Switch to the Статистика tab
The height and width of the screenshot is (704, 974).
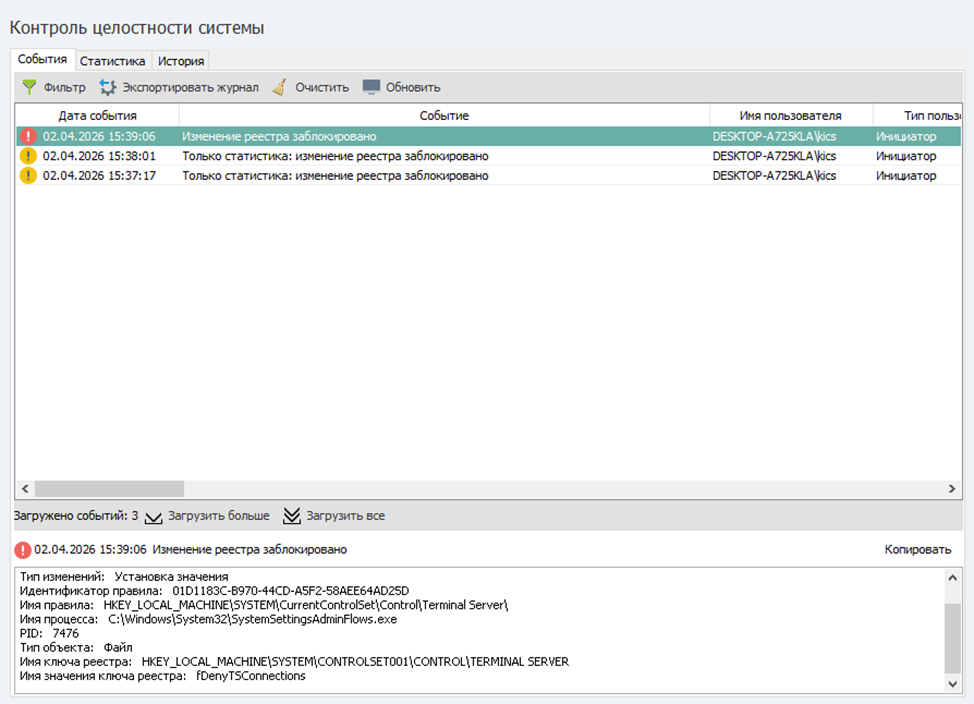point(112,61)
